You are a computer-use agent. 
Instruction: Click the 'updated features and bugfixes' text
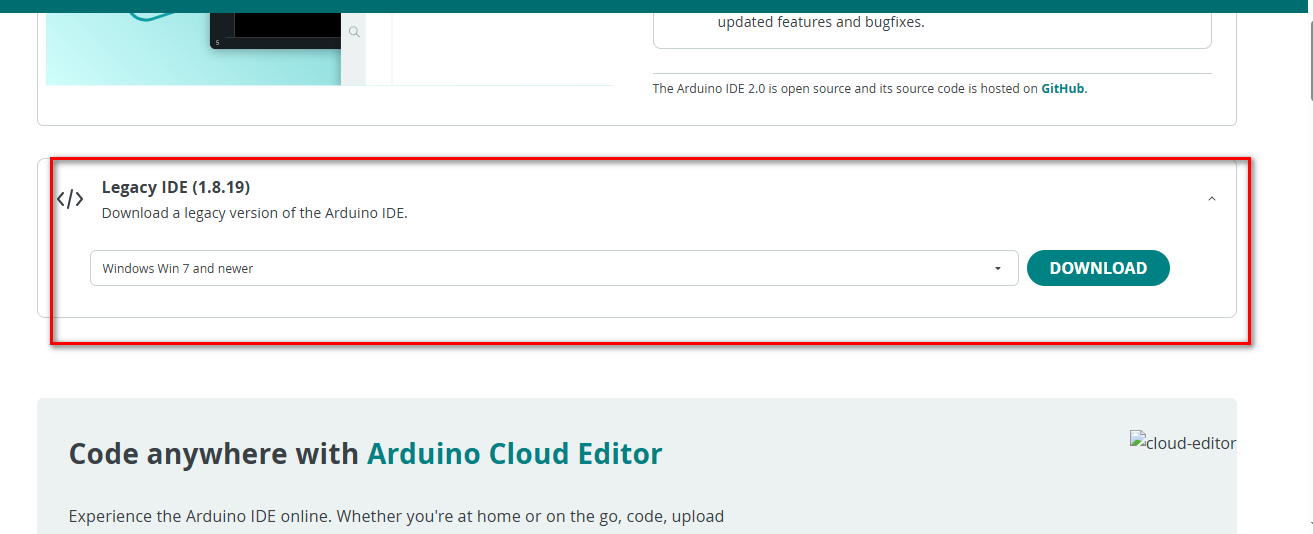pos(821,22)
